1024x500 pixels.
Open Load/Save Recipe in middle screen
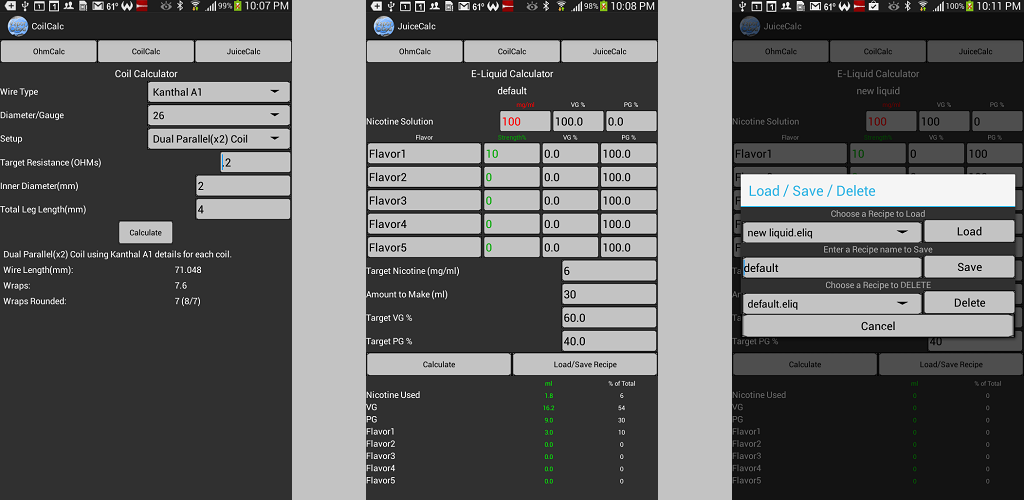pos(584,364)
